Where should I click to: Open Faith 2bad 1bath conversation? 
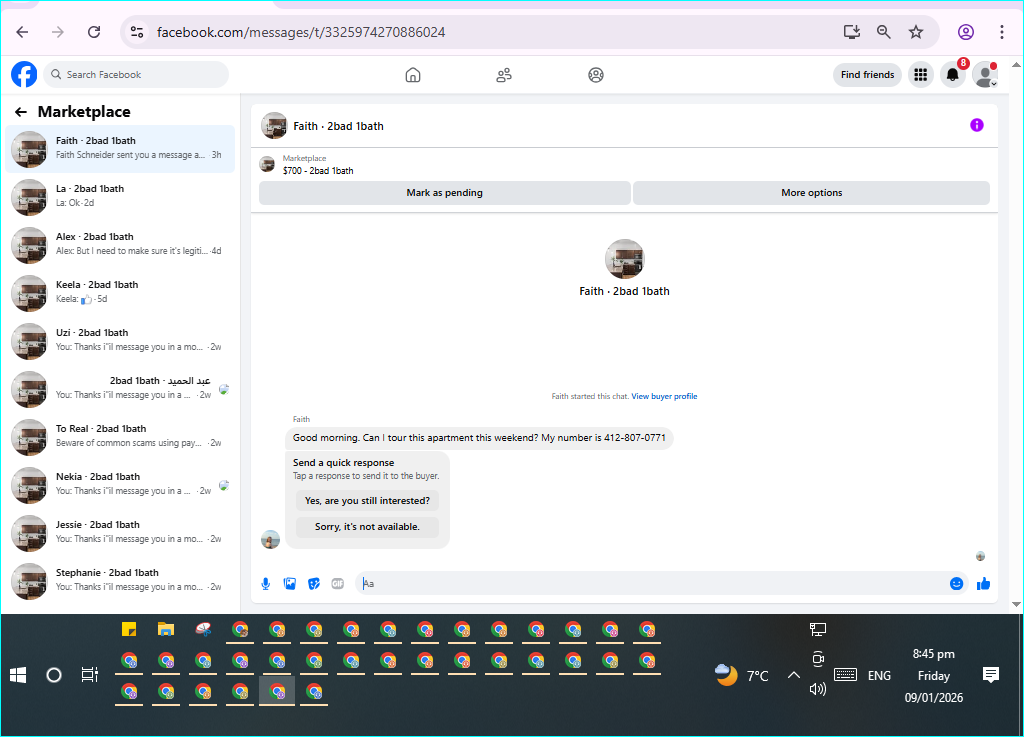(x=120, y=149)
